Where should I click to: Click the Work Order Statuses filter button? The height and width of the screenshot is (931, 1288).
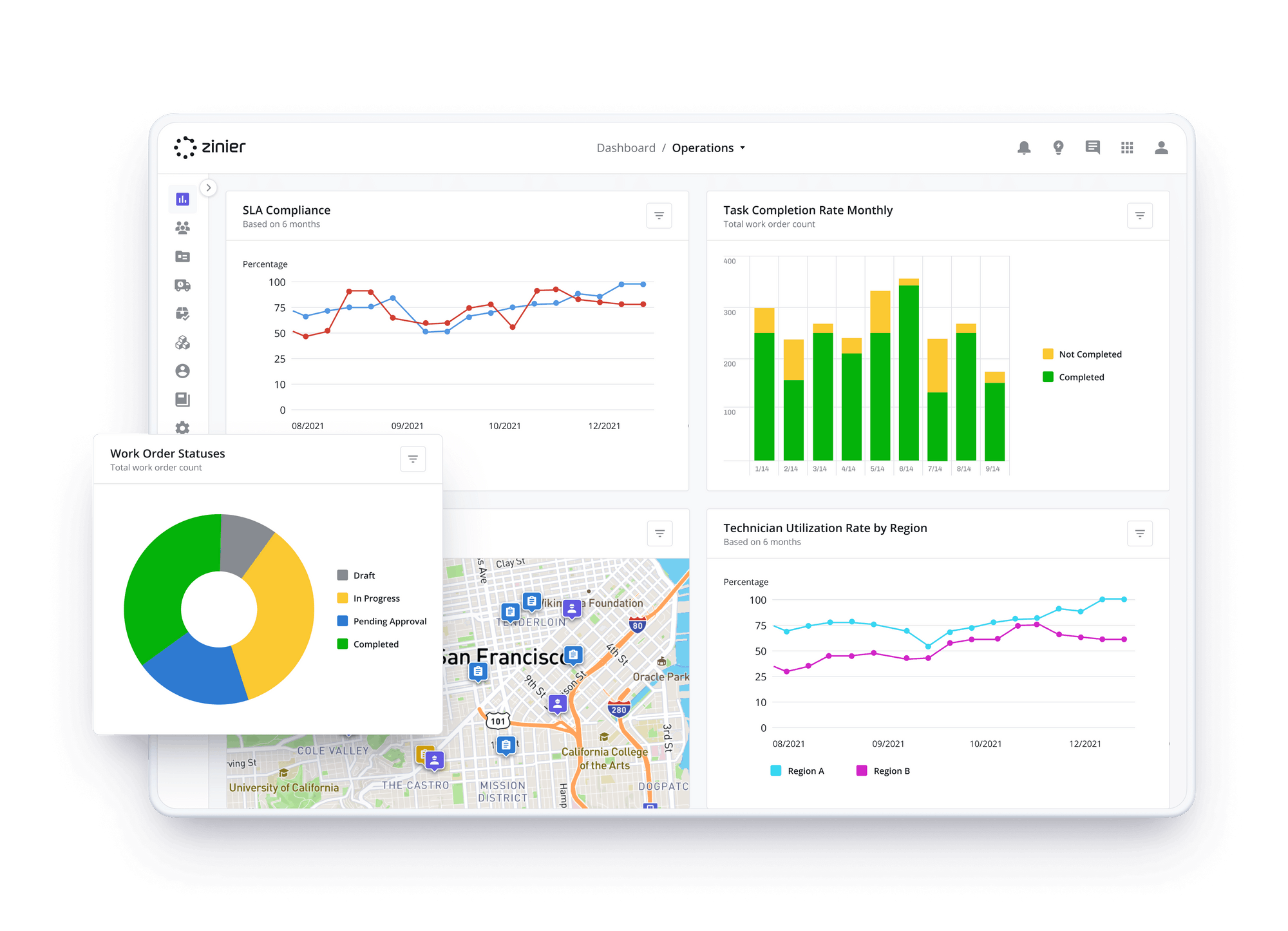[x=413, y=459]
